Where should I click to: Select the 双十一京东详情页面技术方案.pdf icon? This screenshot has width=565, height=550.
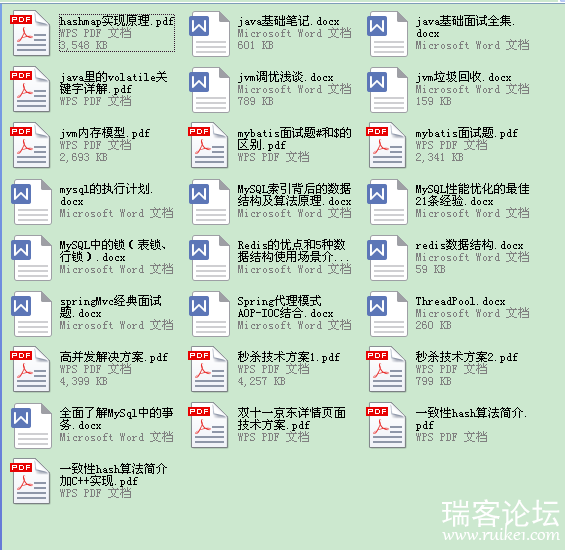click(x=208, y=425)
